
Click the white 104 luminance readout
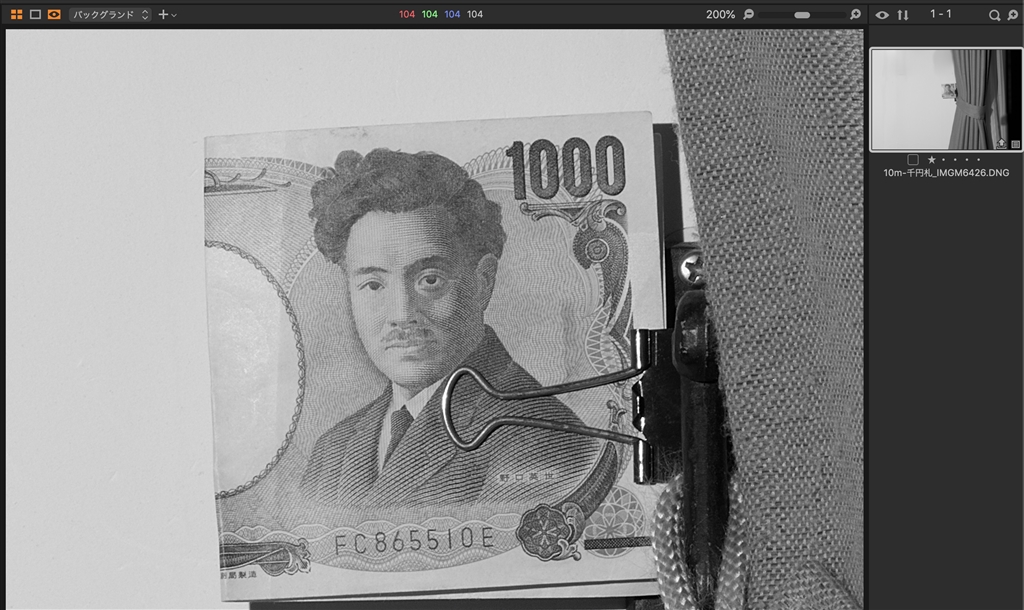[x=475, y=14]
